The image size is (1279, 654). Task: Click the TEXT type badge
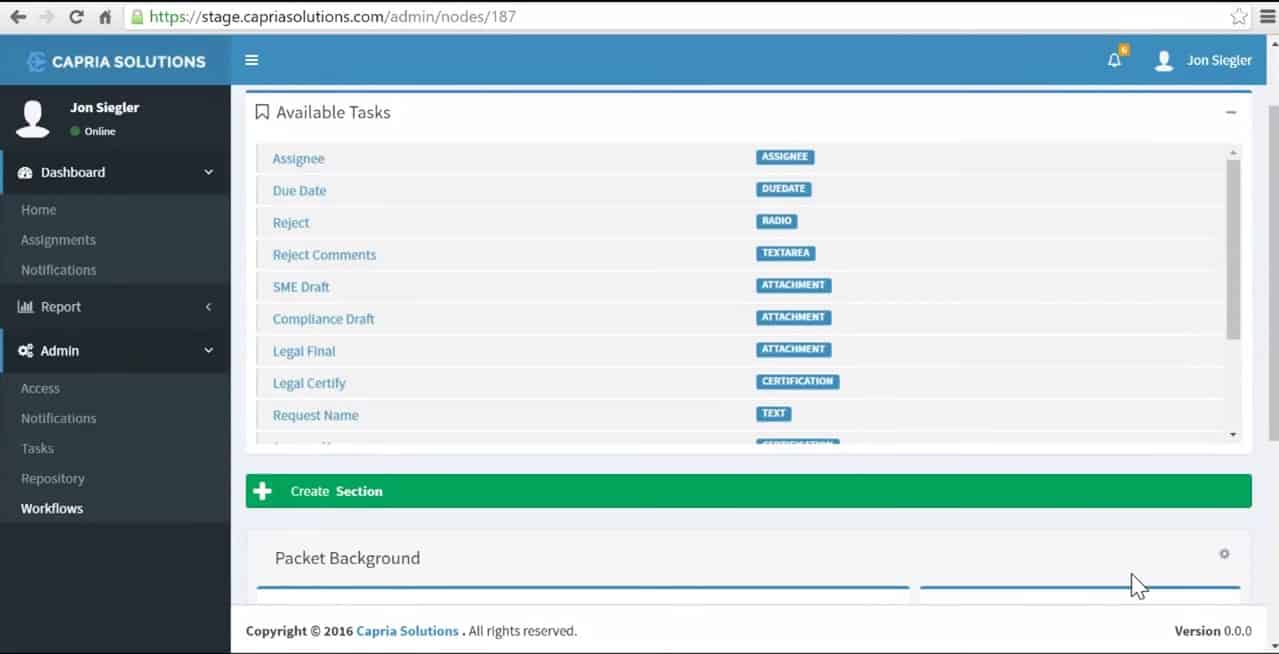773,413
